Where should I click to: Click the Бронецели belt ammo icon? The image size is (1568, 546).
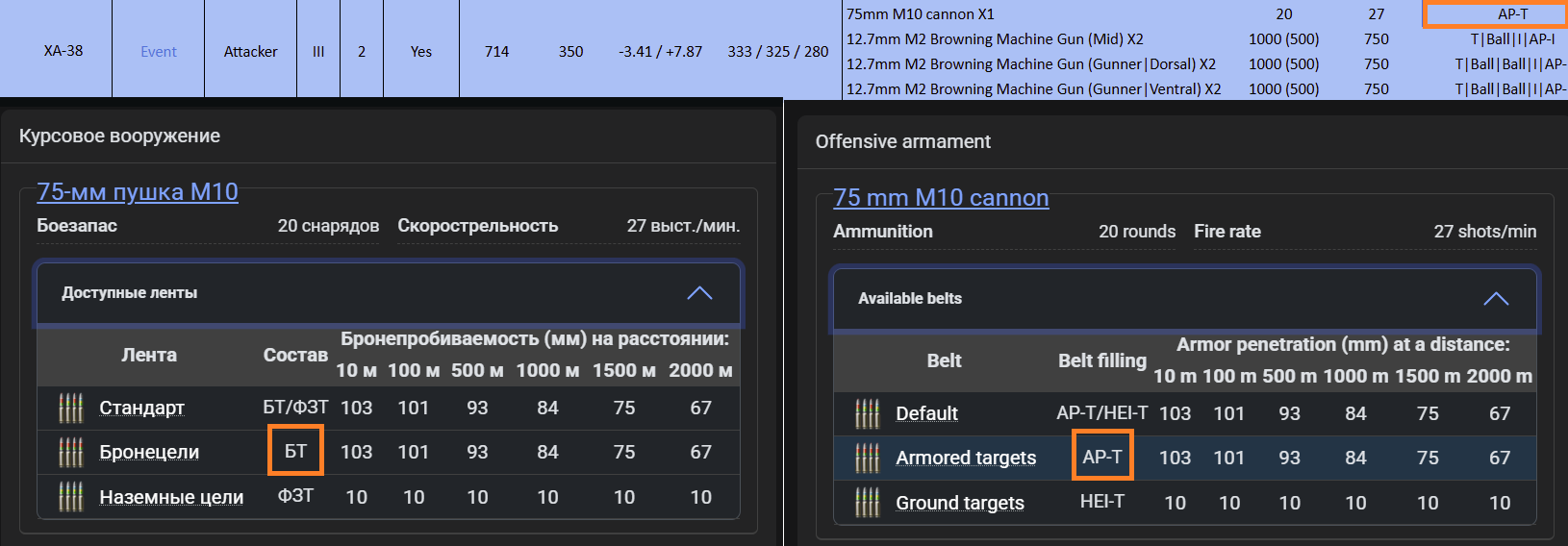click(x=71, y=452)
